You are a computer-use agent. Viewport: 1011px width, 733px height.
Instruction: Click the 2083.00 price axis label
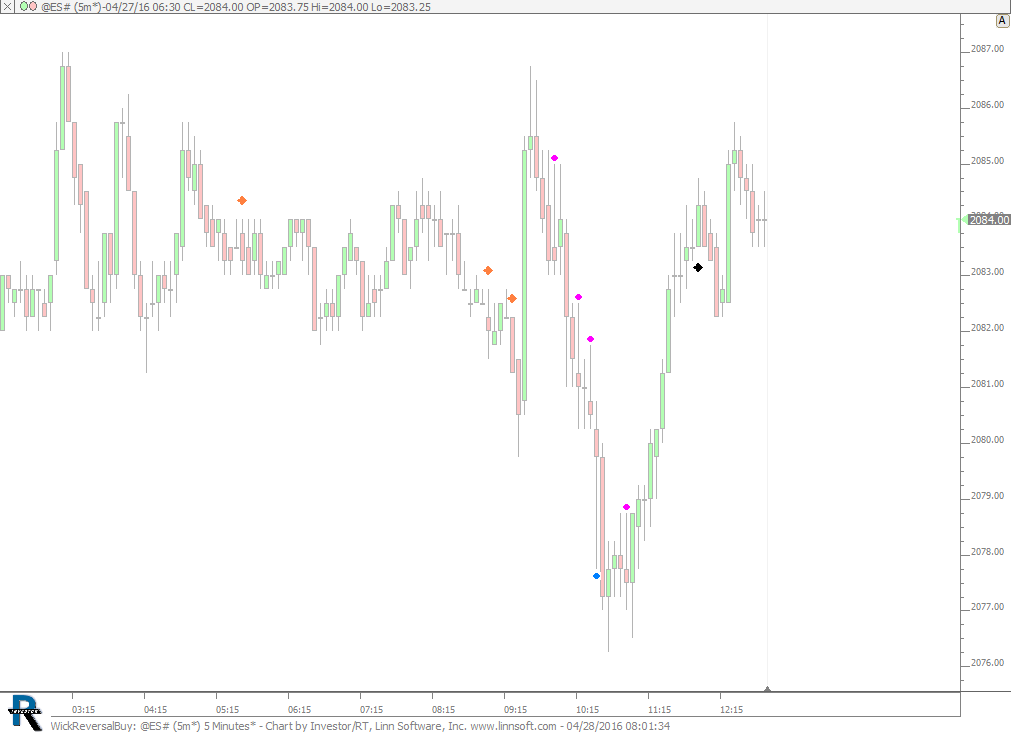click(x=987, y=272)
